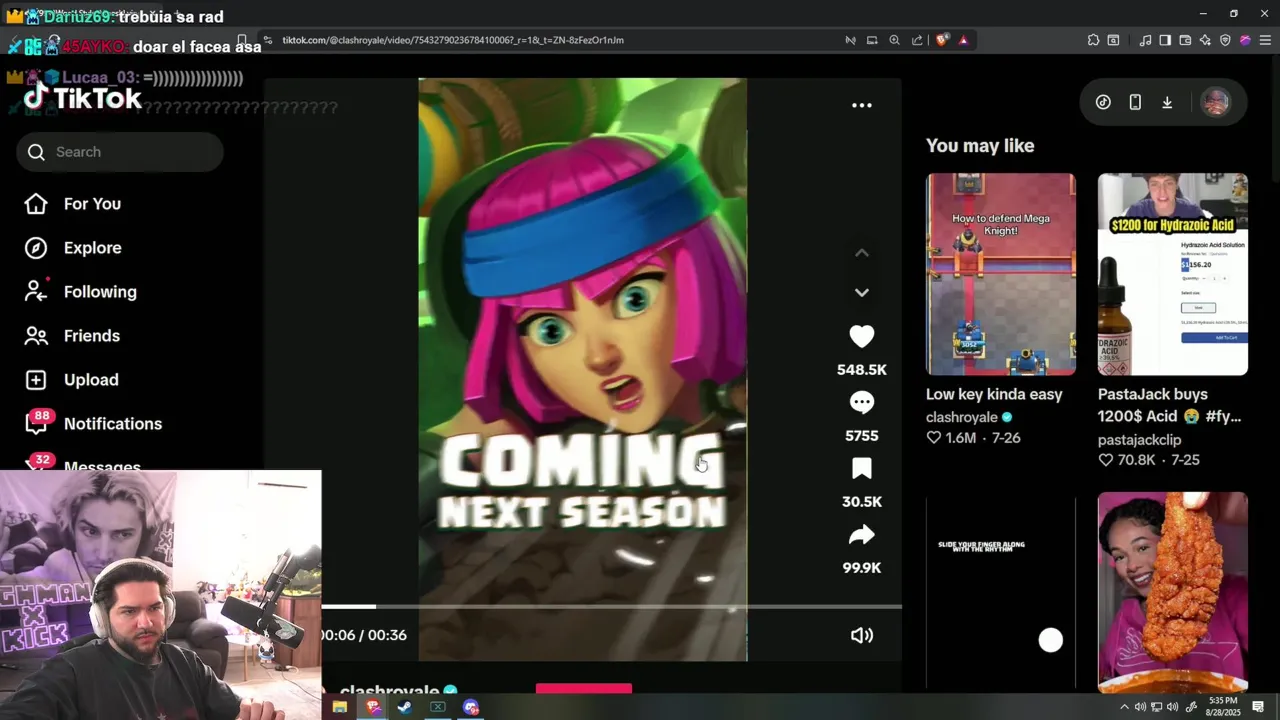Open the comments with 5755 count
This screenshot has height=720, width=1280.
pyautogui.click(x=861, y=403)
